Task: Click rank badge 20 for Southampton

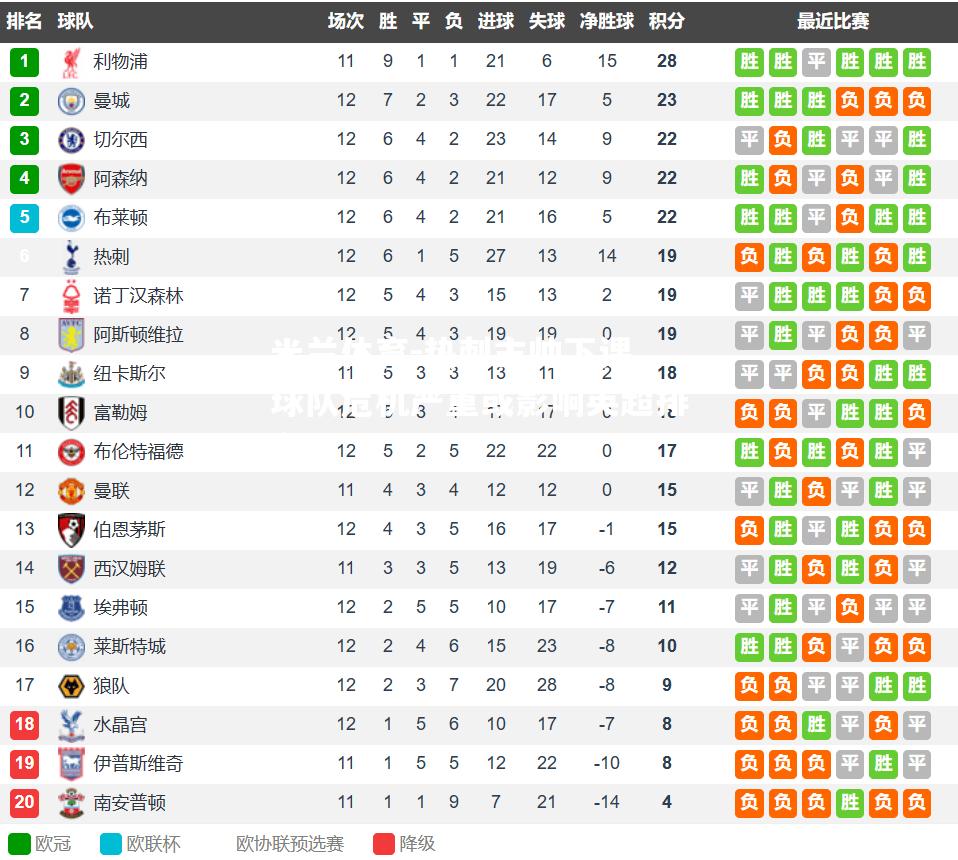Action: tap(24, 802)
